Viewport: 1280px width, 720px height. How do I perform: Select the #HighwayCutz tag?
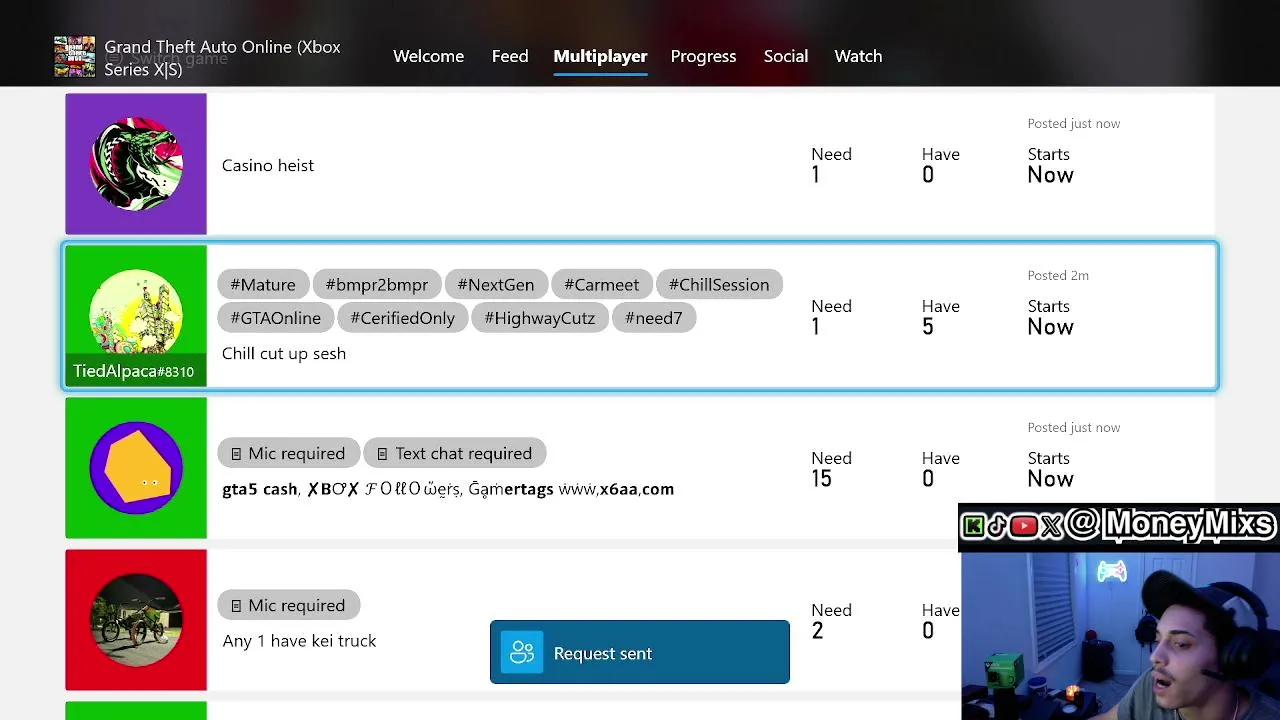[540, 318]
